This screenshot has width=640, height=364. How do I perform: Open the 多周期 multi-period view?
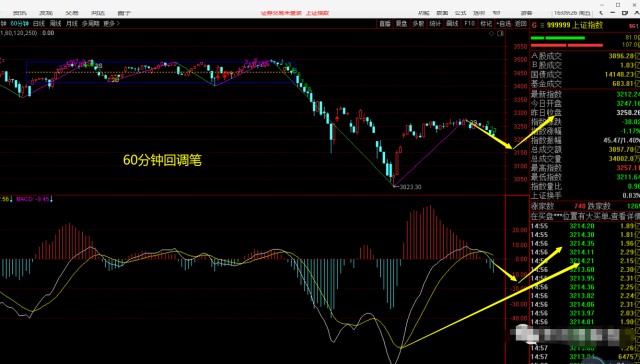pos(91,24)
